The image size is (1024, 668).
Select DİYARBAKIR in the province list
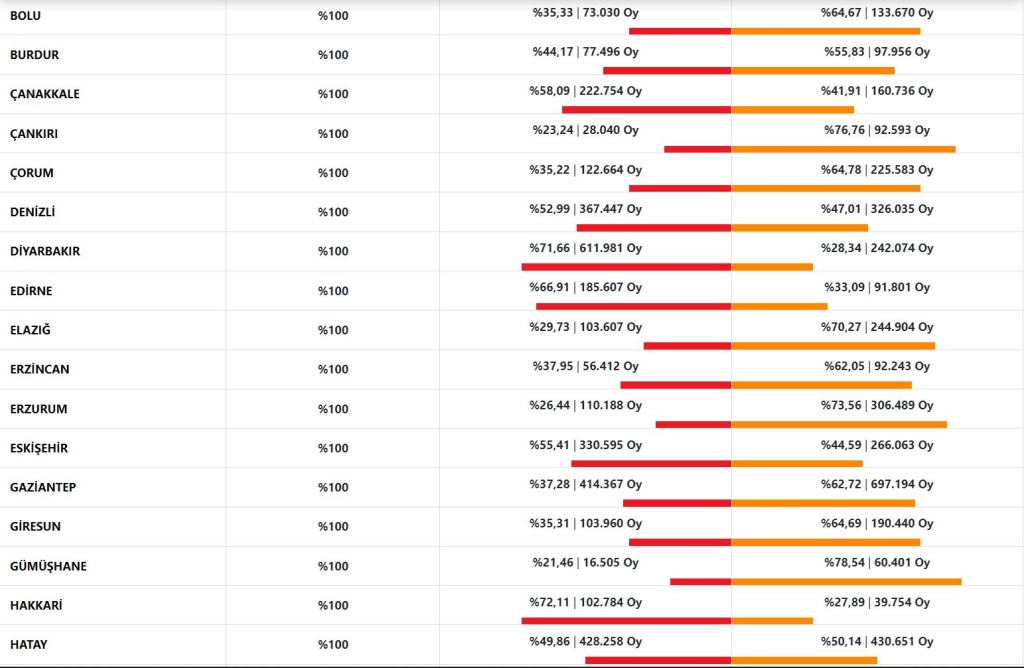click(45, 251)
